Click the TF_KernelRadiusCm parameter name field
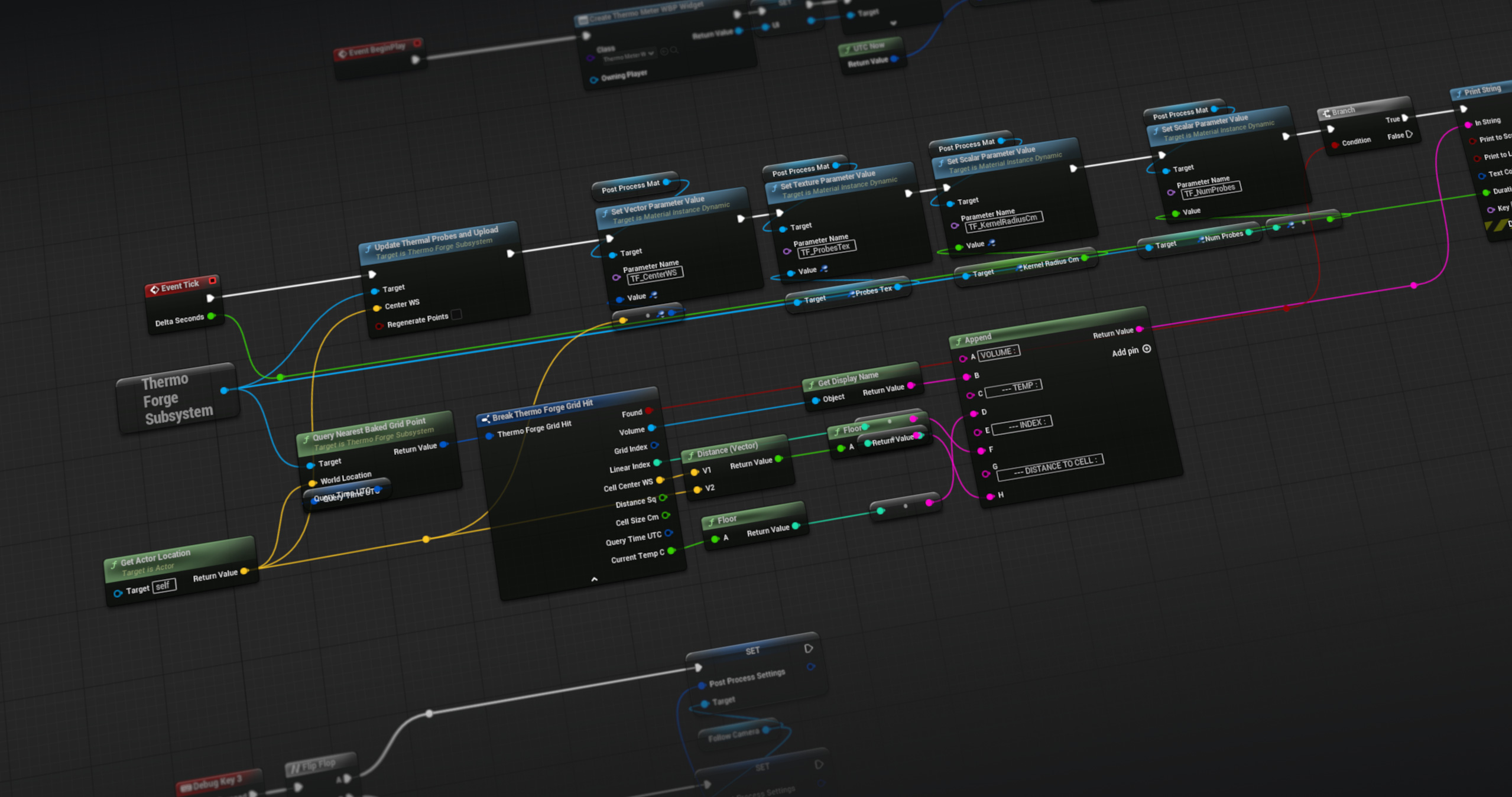1512x797 pixels. click(x=1004, y=222)
